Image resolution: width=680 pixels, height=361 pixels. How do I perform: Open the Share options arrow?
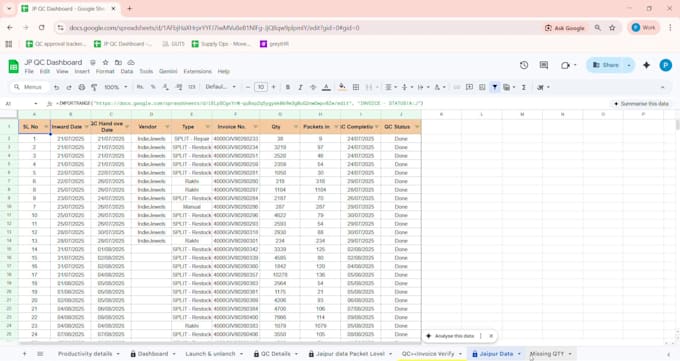click(629, 65)
